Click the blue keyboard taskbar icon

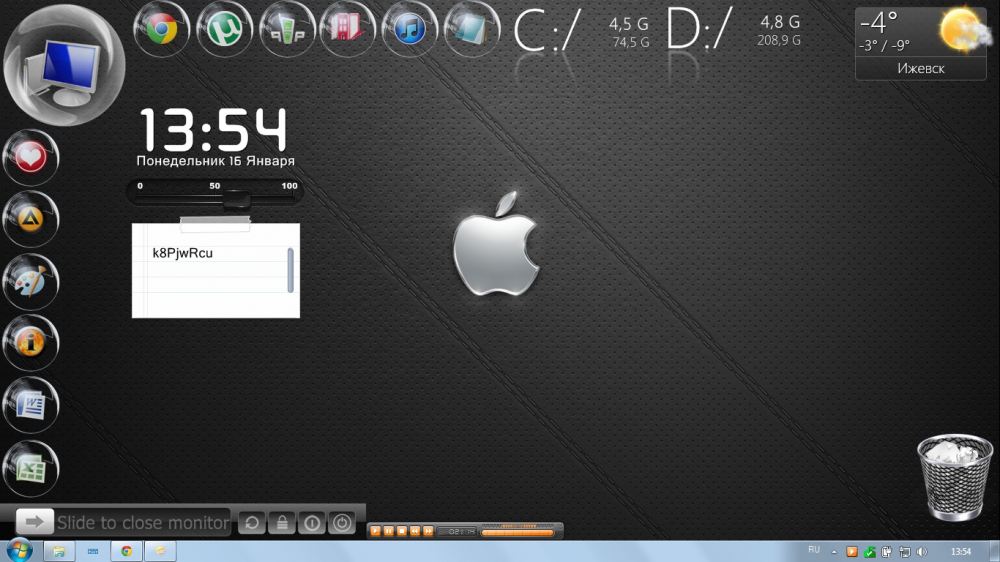[x=93, y=551]
